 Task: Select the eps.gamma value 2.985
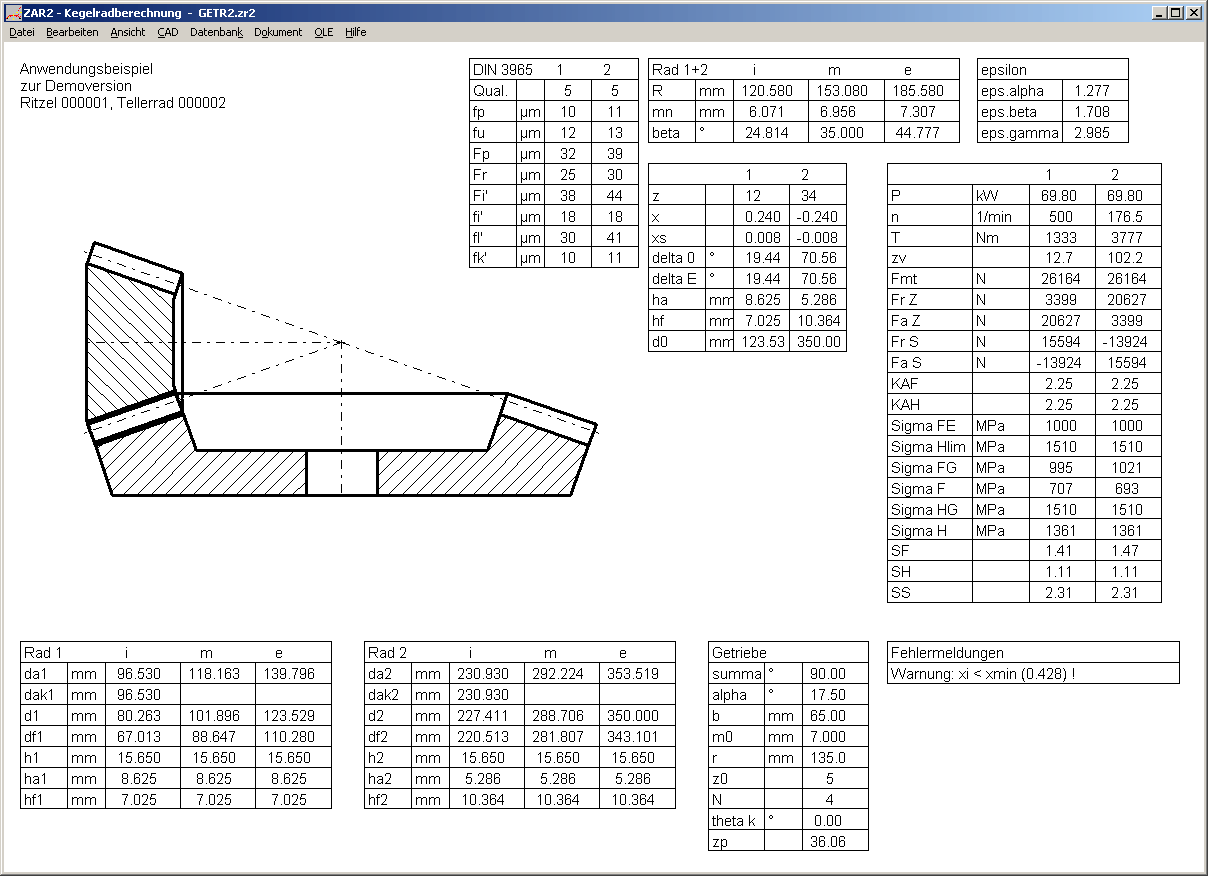pos(1094,133)
